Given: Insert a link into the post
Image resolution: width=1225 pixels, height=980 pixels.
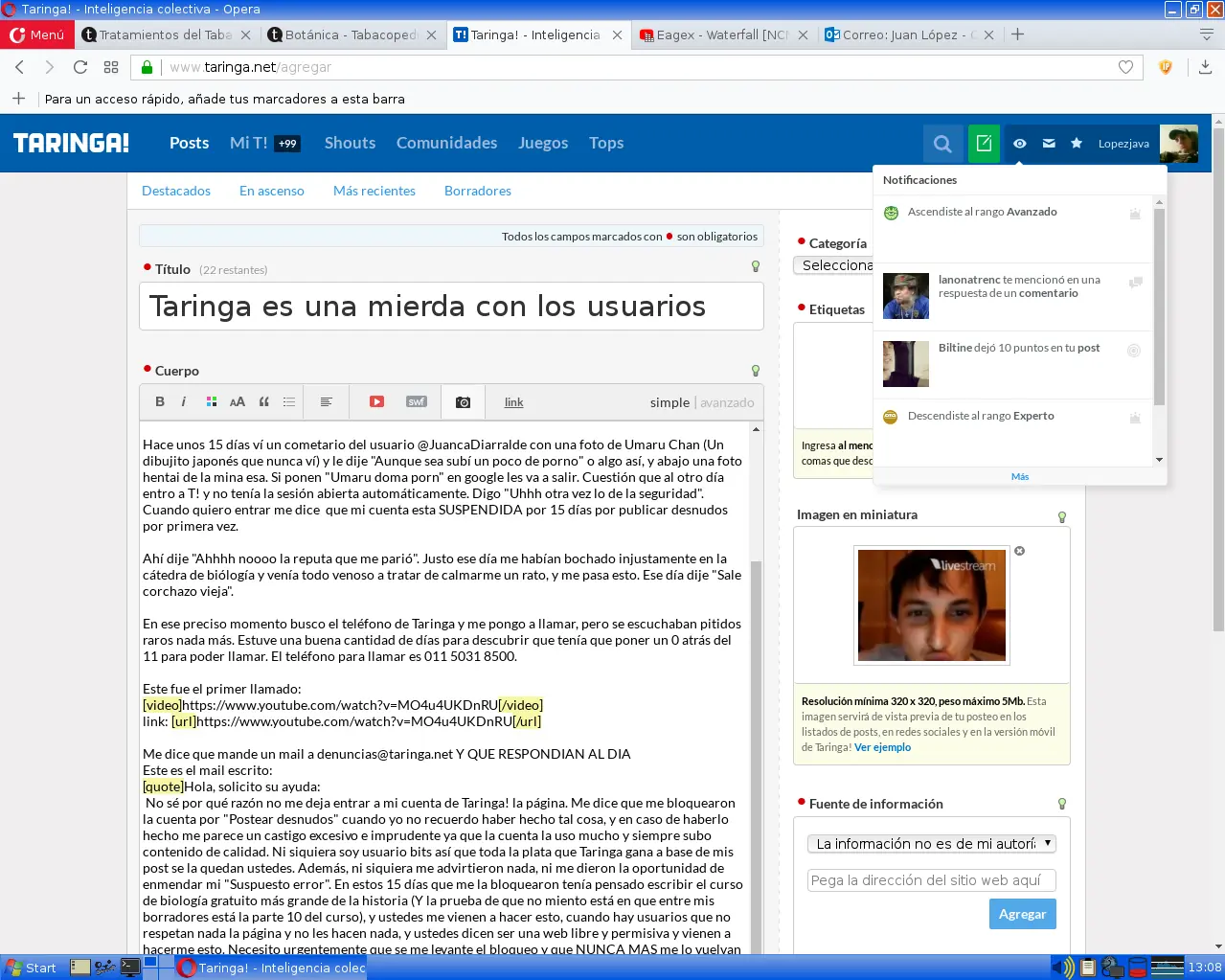Looking at the screenshot, I should (514, 402).
